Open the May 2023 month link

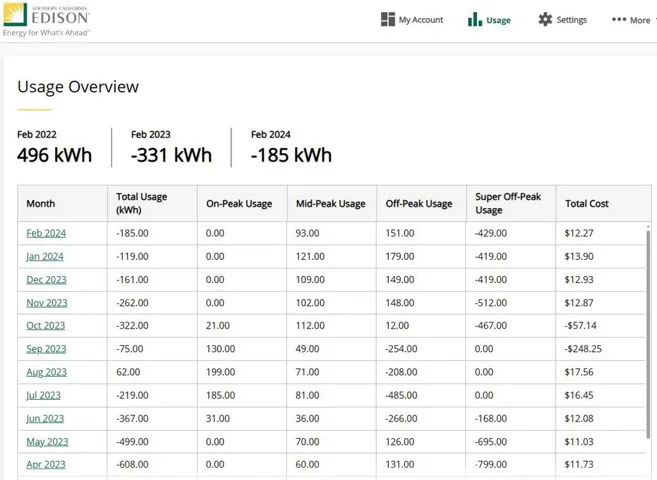point(47,441)
